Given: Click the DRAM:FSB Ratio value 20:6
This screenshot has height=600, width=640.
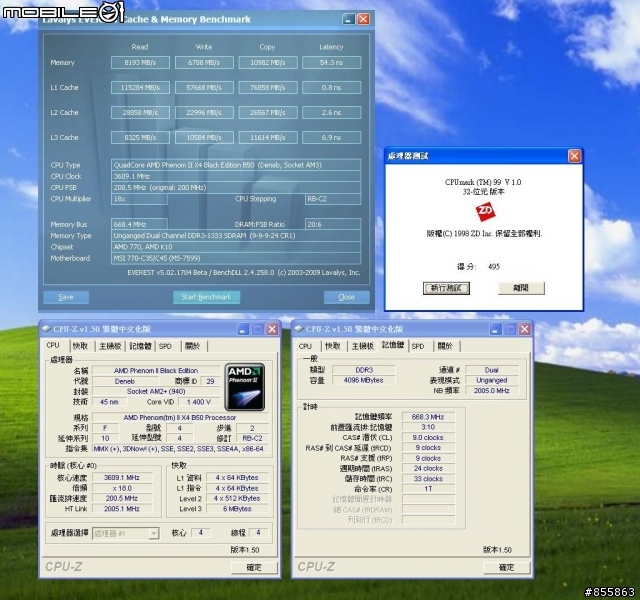Looking at the screenshot, I should point(333,224).
